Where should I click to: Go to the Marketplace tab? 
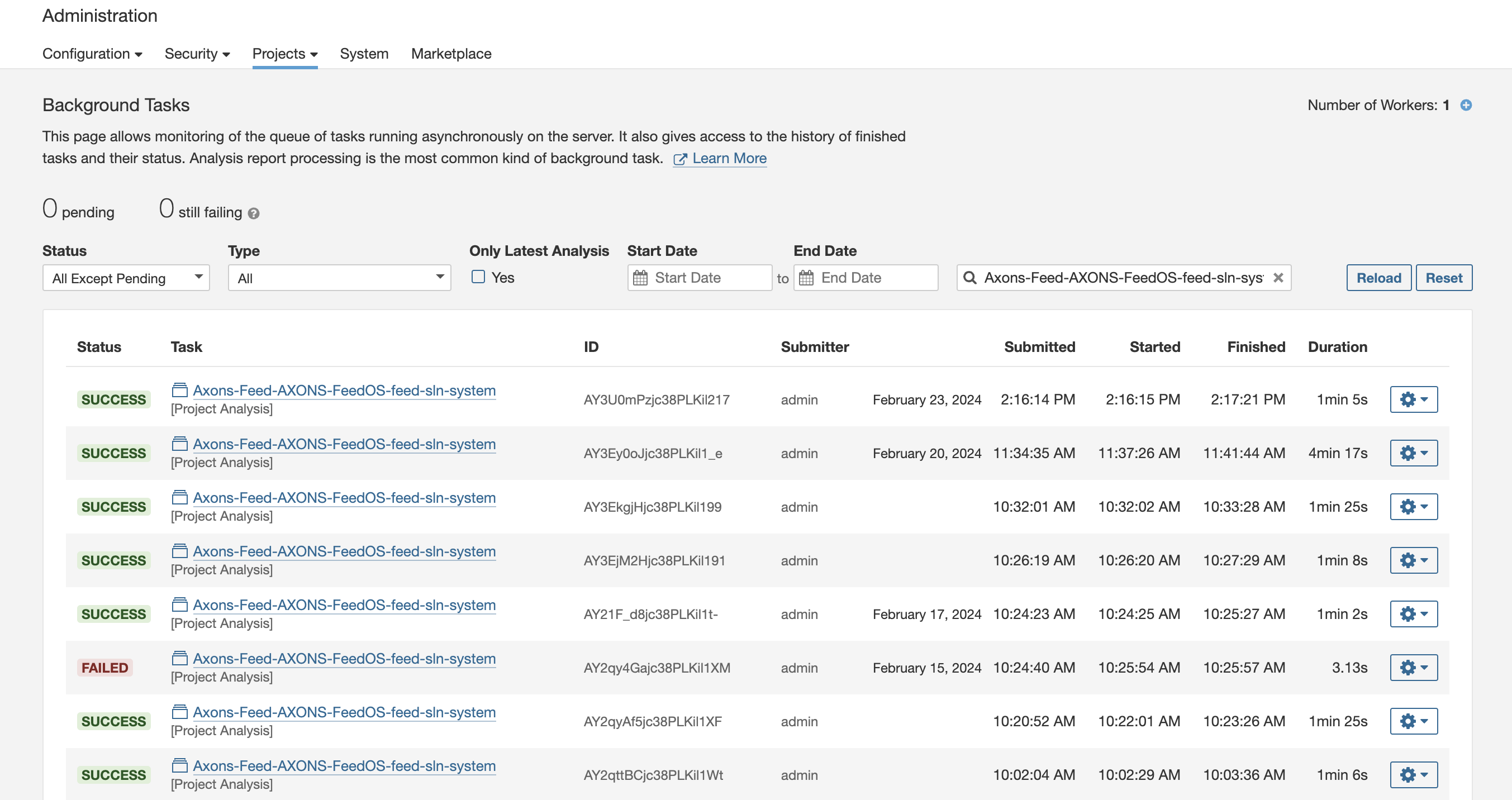pyautogui.click(x=451, y=54)
